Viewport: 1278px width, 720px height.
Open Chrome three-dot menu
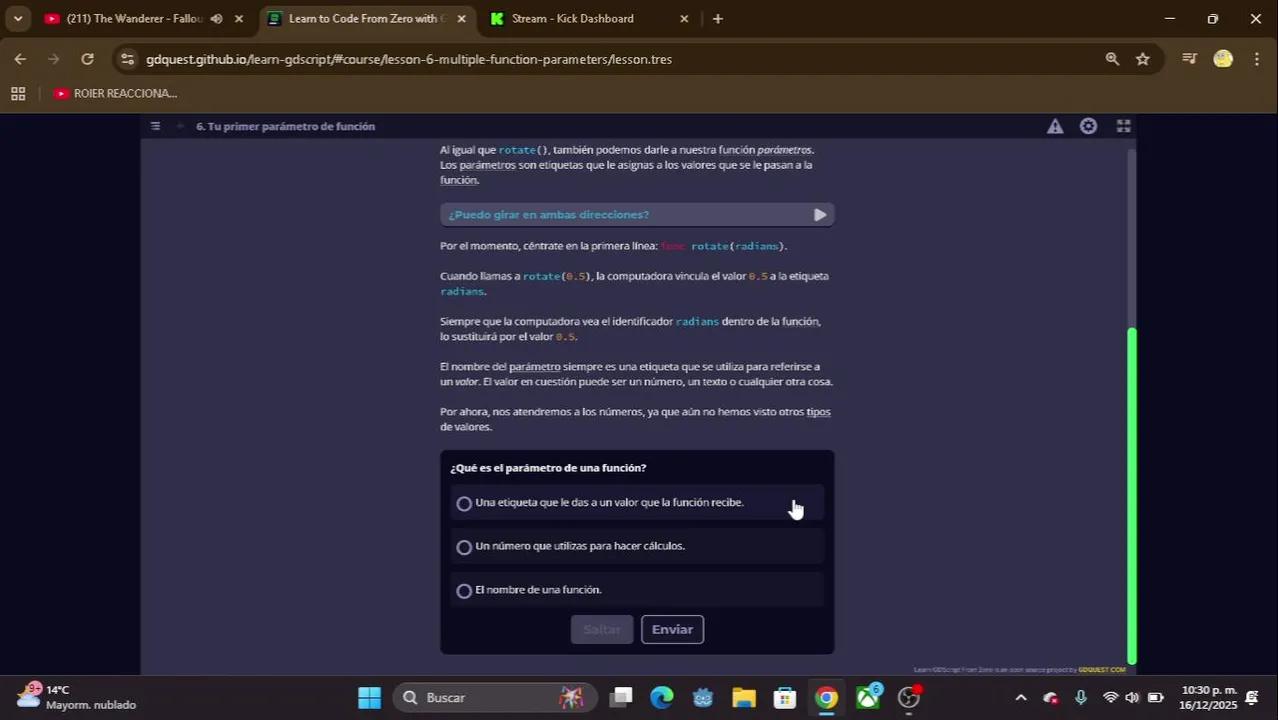click(1256, 59)
